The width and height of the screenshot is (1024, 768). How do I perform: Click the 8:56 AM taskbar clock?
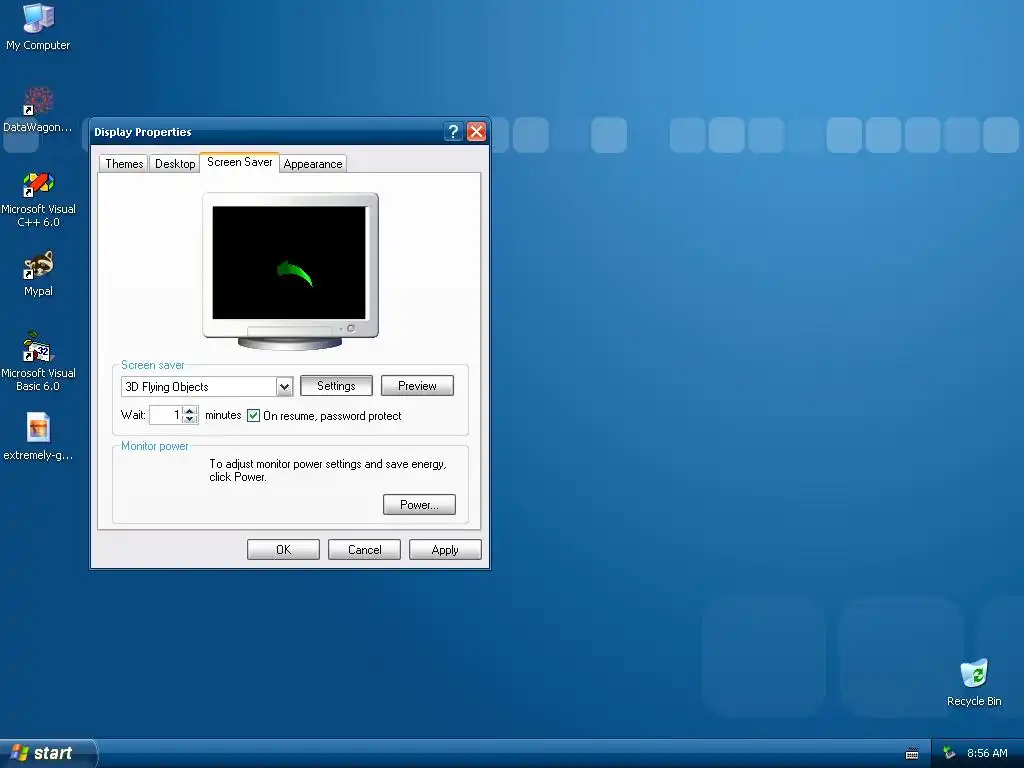(987, 753)
